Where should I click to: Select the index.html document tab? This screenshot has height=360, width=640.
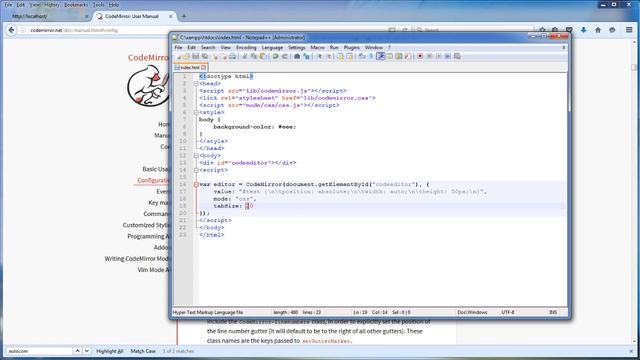coord(190,67)
